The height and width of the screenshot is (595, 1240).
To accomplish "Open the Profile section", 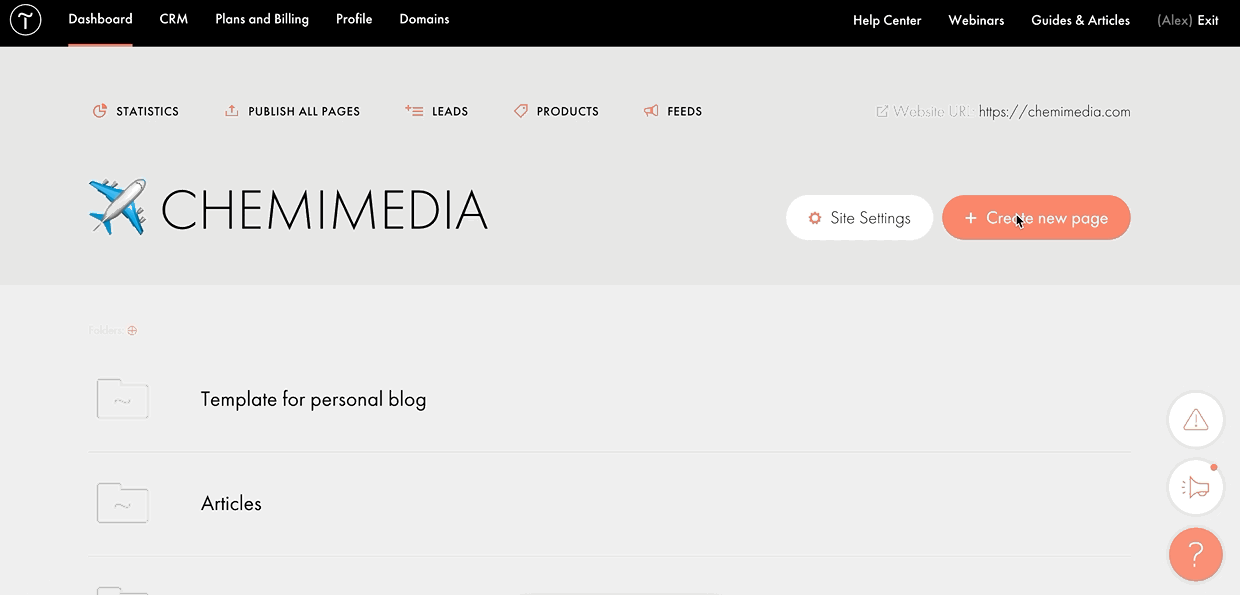I will click(354, 20).
